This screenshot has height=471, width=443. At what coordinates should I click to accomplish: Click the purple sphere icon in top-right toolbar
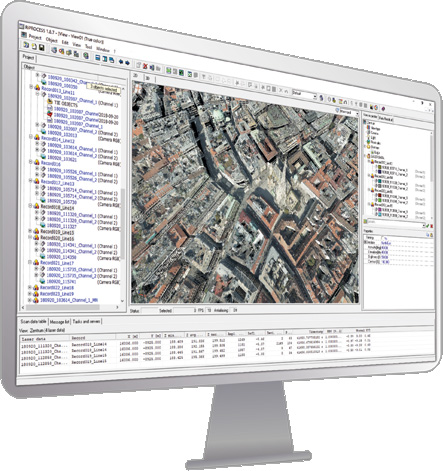click(383, 108)
